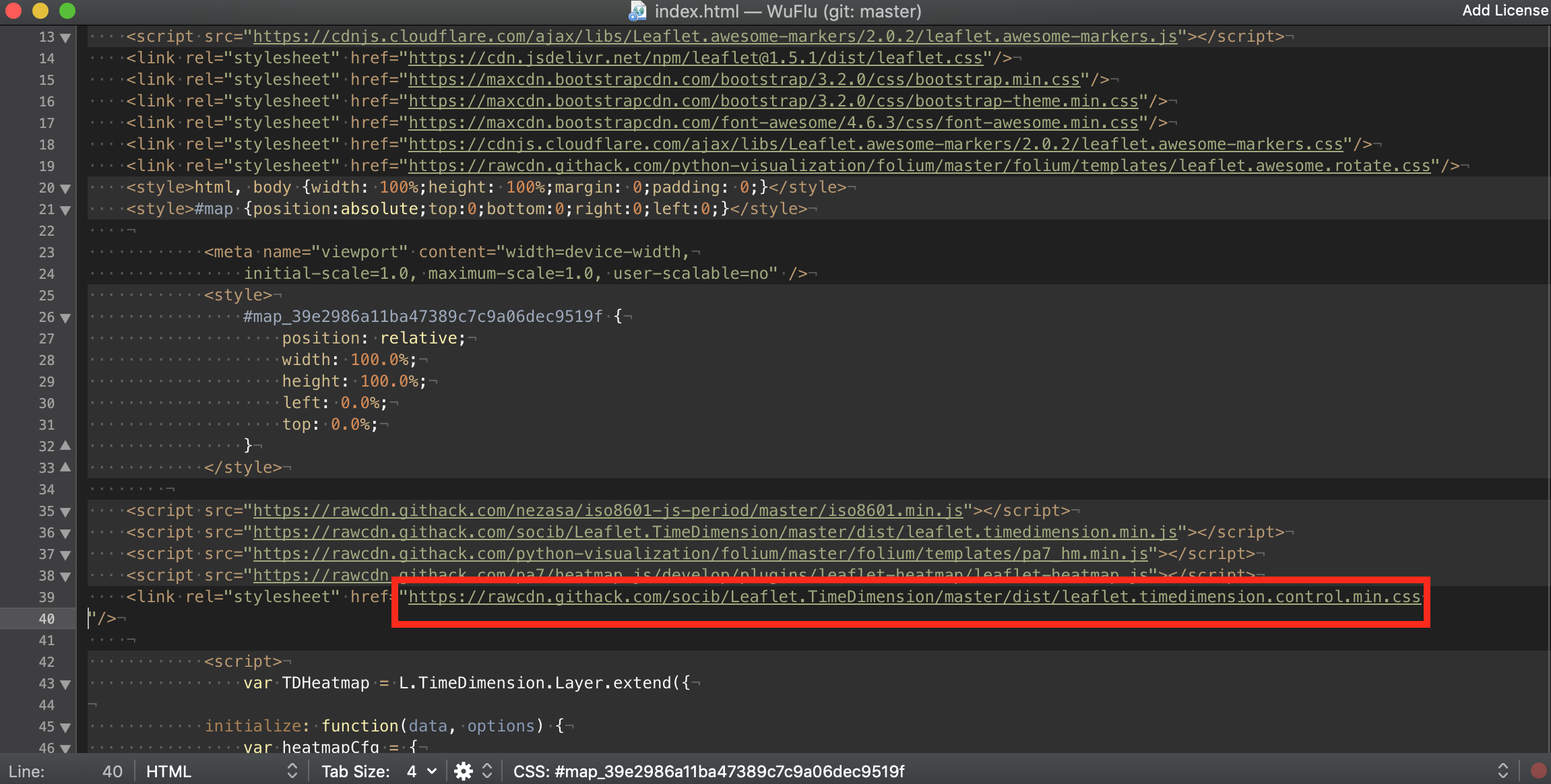Open settings via the gear icon in the status bar

pos(464,770)
